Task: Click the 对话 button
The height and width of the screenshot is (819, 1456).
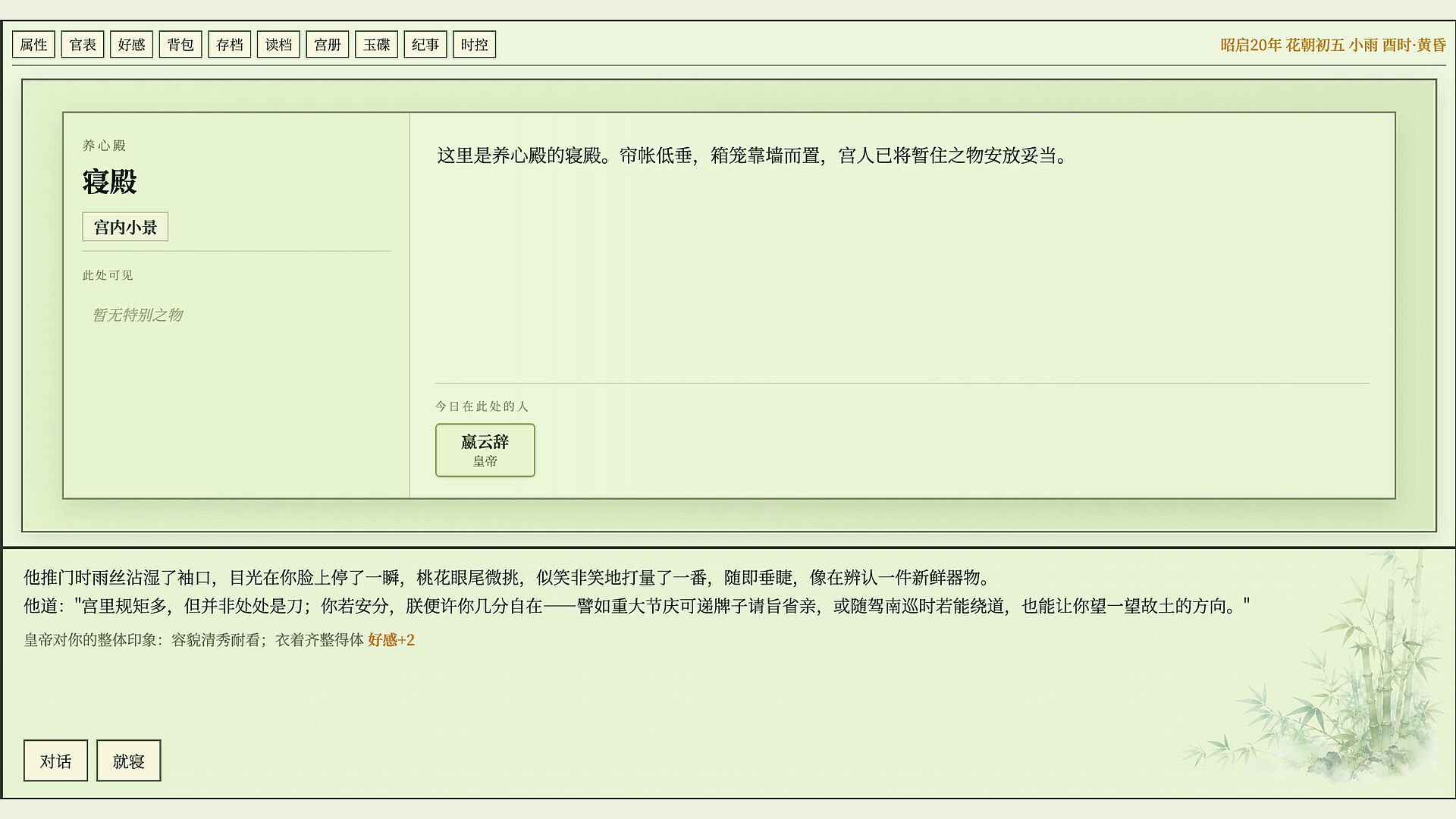Action: pos(55,761)
